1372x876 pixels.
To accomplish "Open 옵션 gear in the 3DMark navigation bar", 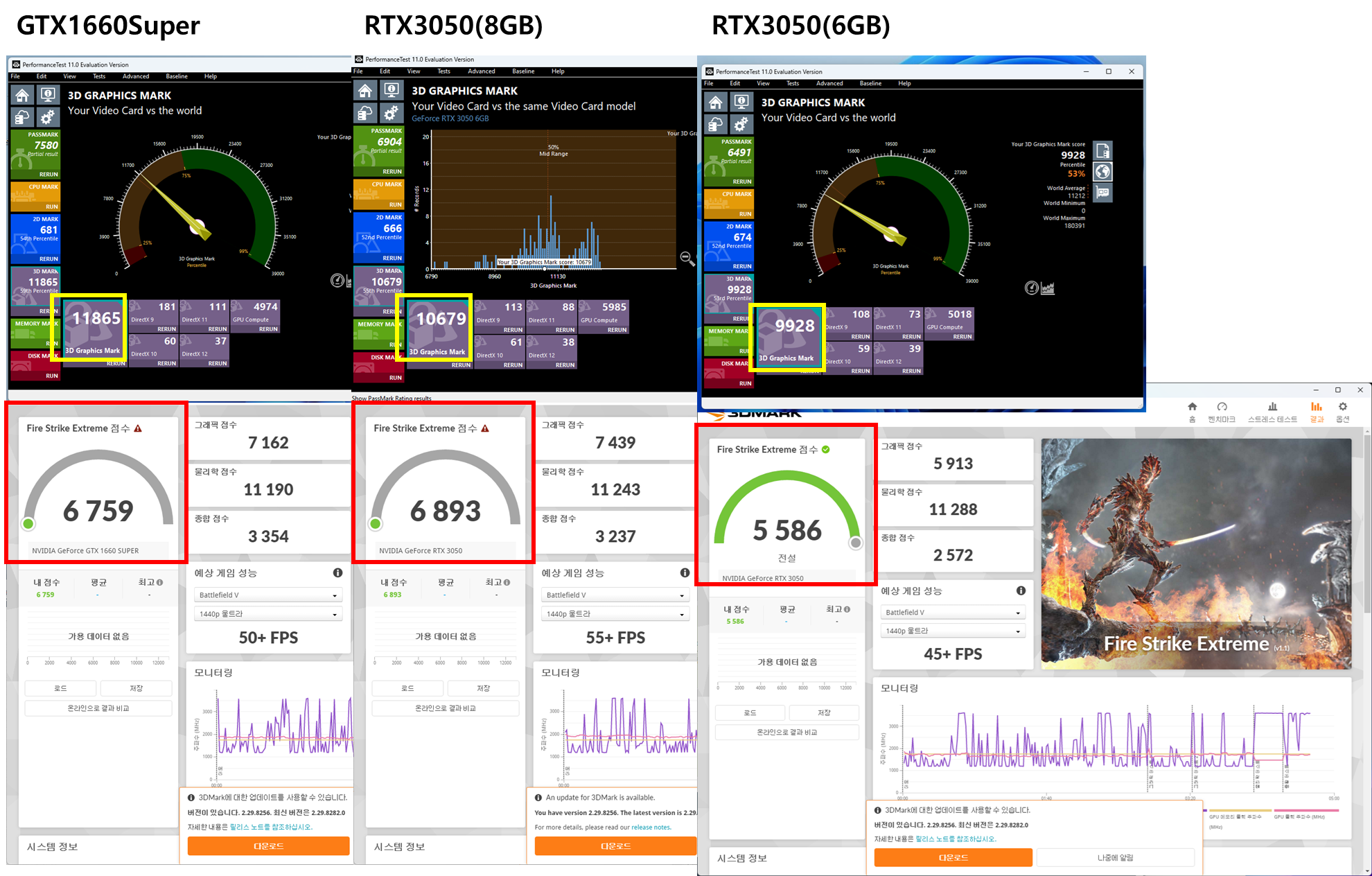I will coord(1343,412).
